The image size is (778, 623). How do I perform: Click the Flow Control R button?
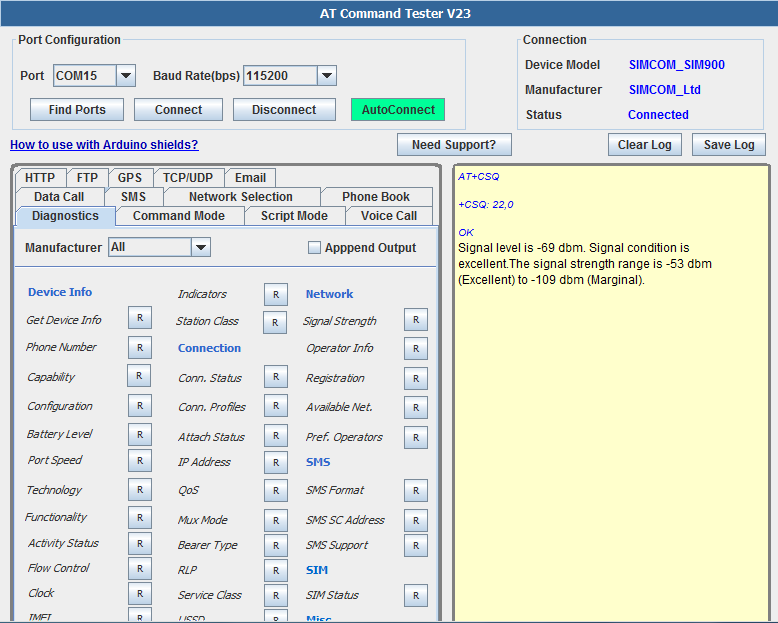(x=140, y=568)
